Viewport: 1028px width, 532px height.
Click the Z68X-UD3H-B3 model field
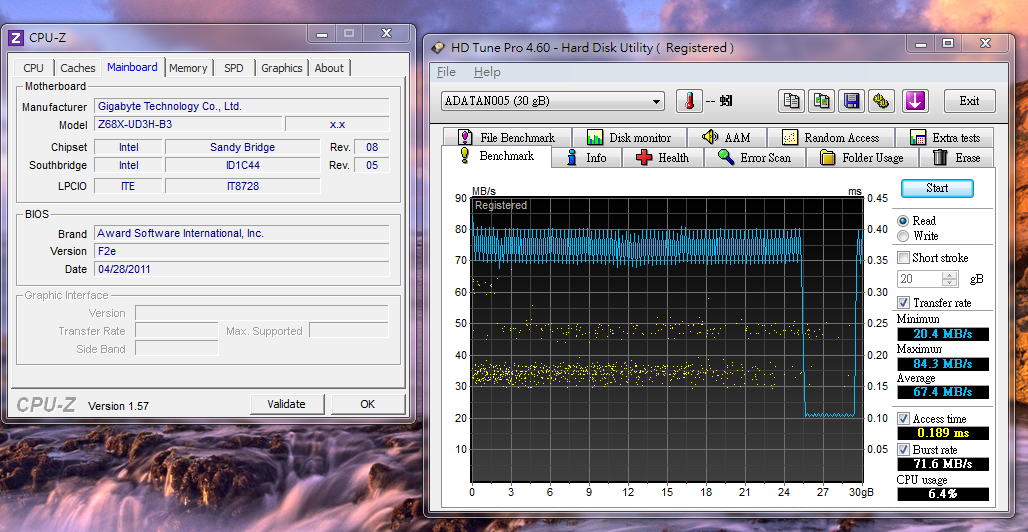click(x=189, y=124)
